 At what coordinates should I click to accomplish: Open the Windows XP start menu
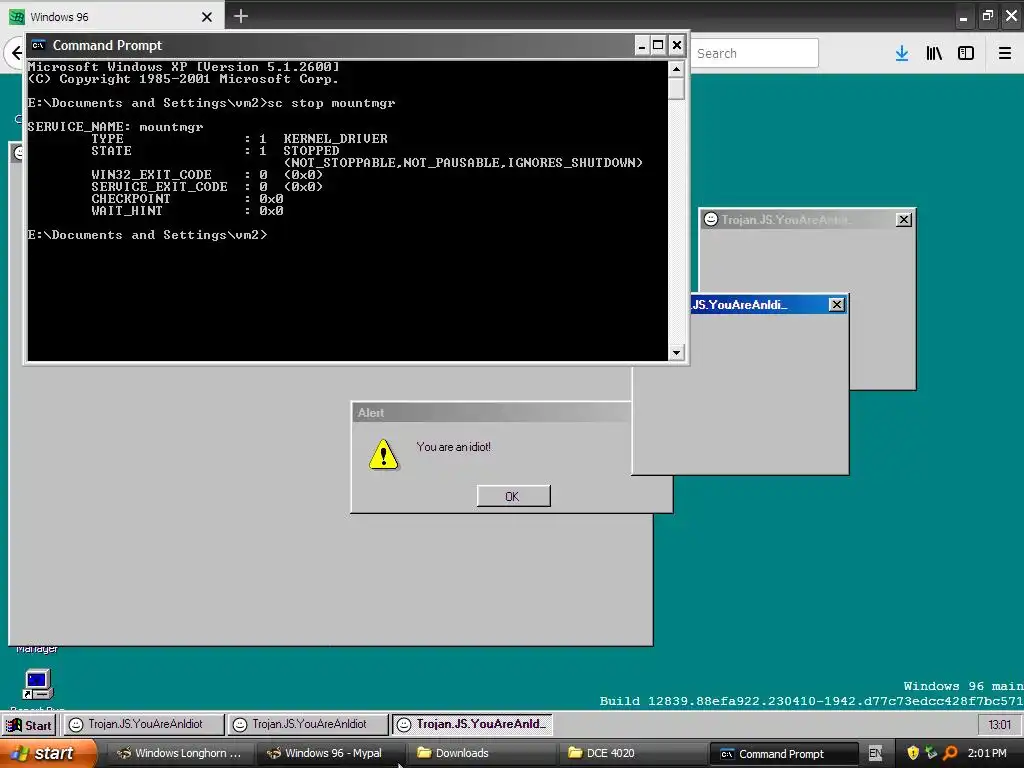pos(47,754)
